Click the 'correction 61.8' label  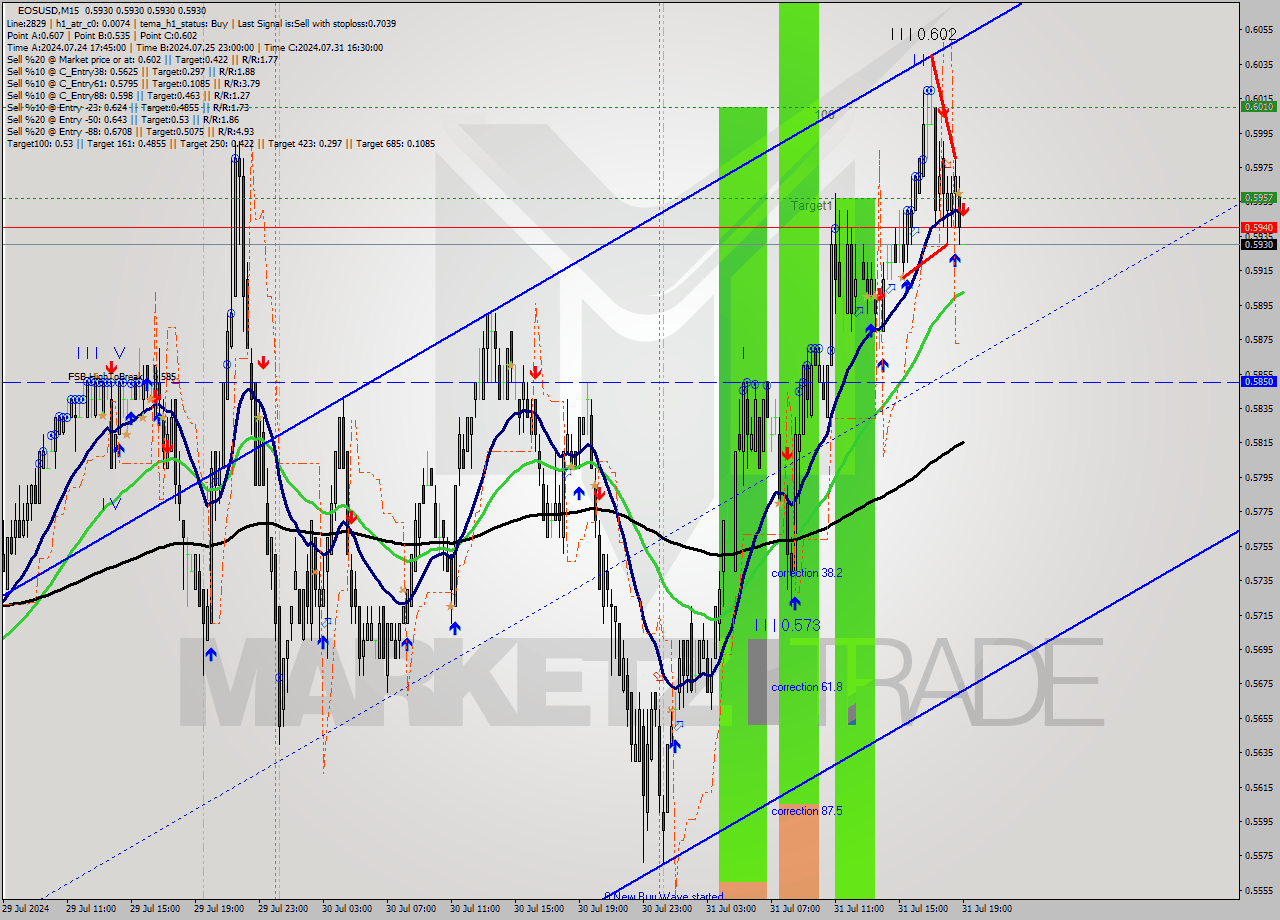(806, 687)
